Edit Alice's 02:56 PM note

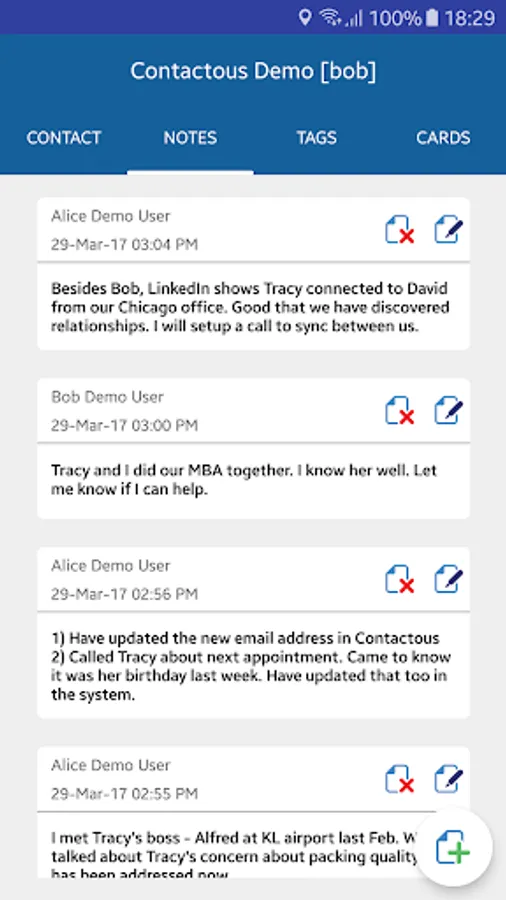(449, 578)
